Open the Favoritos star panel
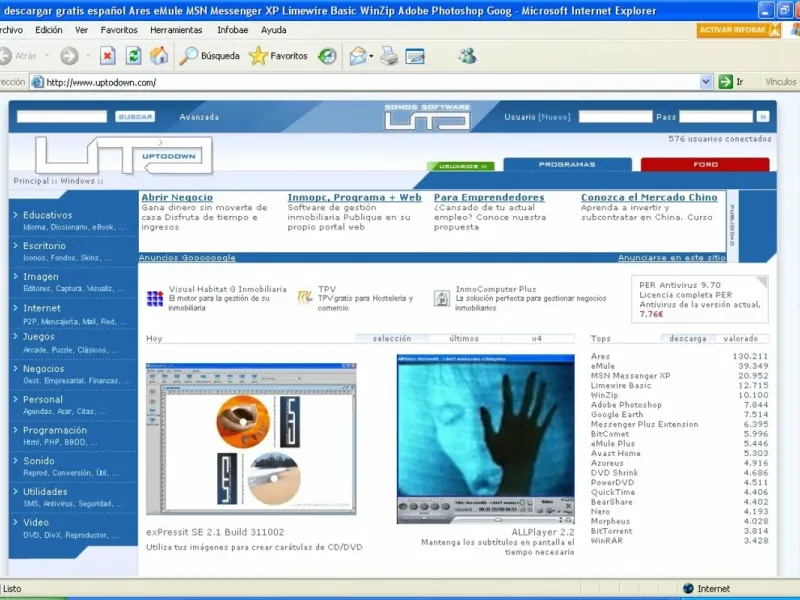This screenshot has width=800, height=600. [278, 56]
